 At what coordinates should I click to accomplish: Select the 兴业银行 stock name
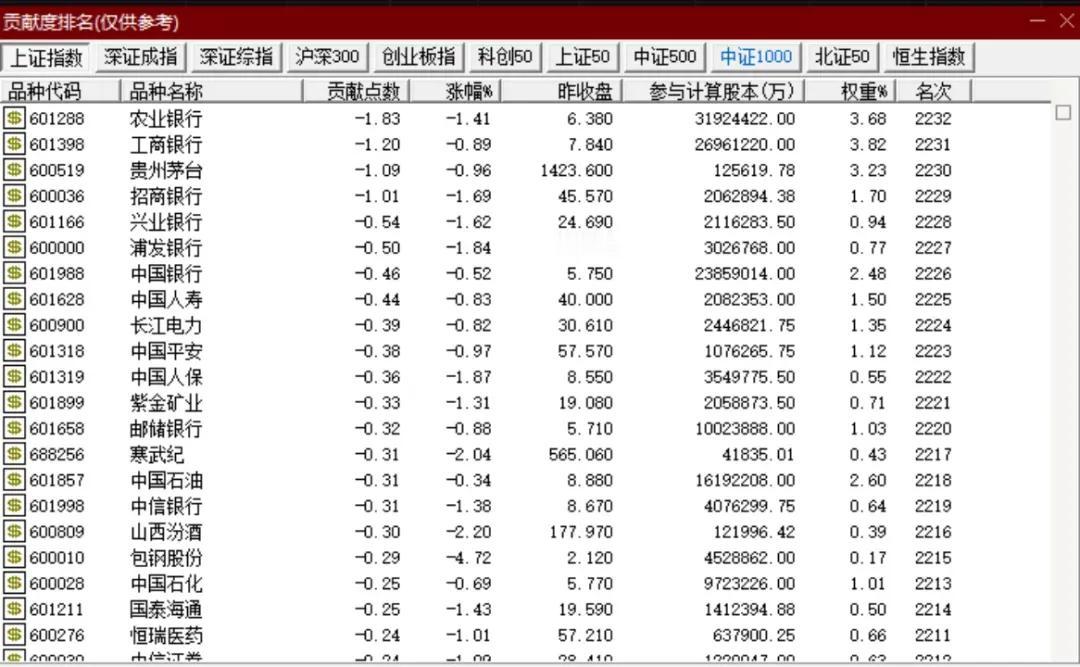[166, 222]
